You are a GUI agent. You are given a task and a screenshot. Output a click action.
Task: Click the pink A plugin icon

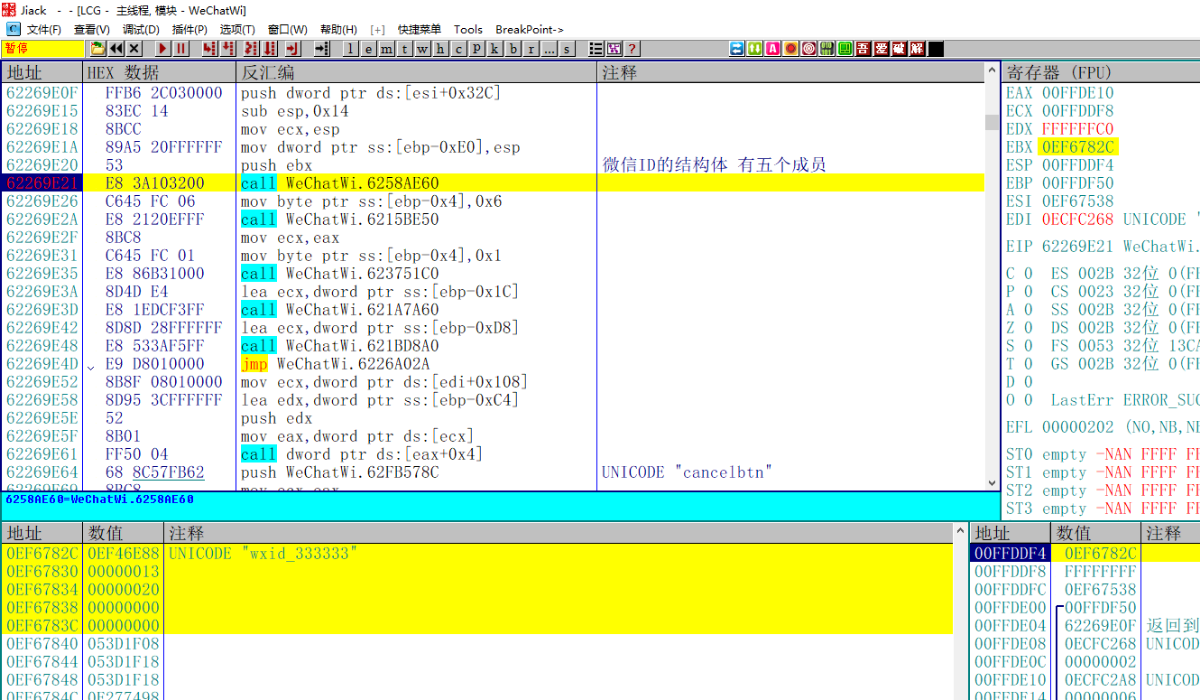[x=772, y=48]
